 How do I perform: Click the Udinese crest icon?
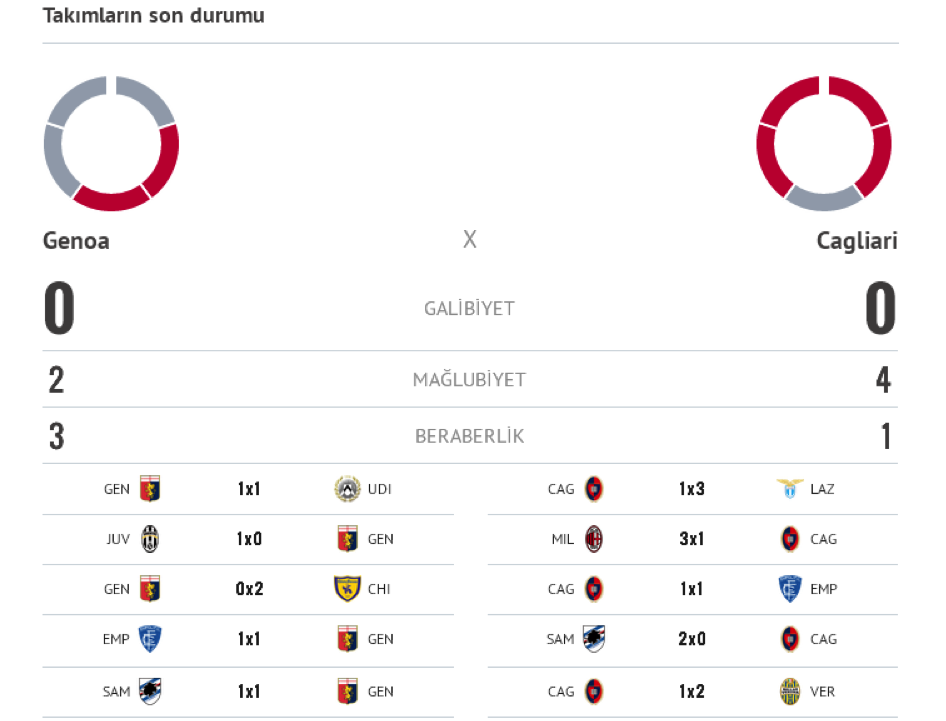click(x=347, y=489)
